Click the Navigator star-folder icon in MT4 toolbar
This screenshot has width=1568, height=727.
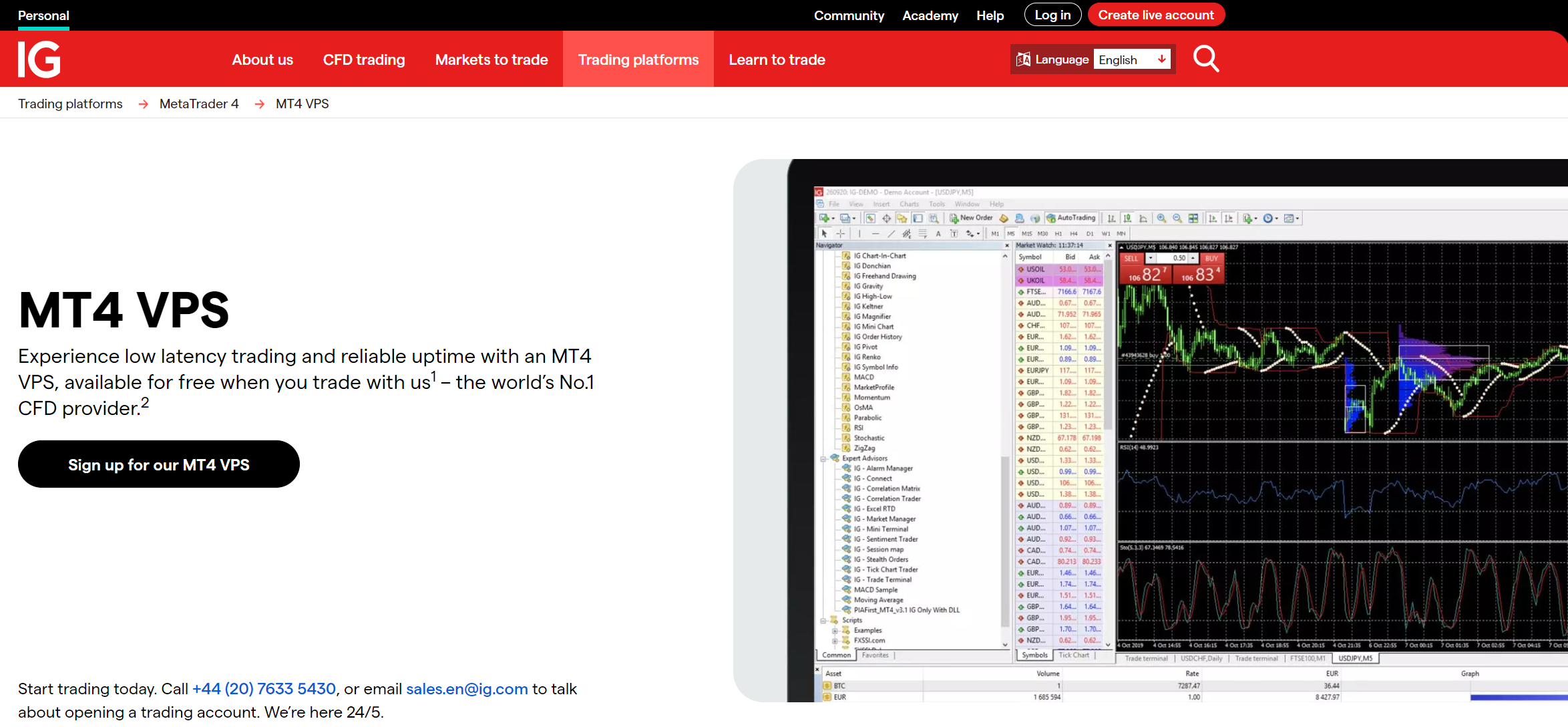[902, 219]
